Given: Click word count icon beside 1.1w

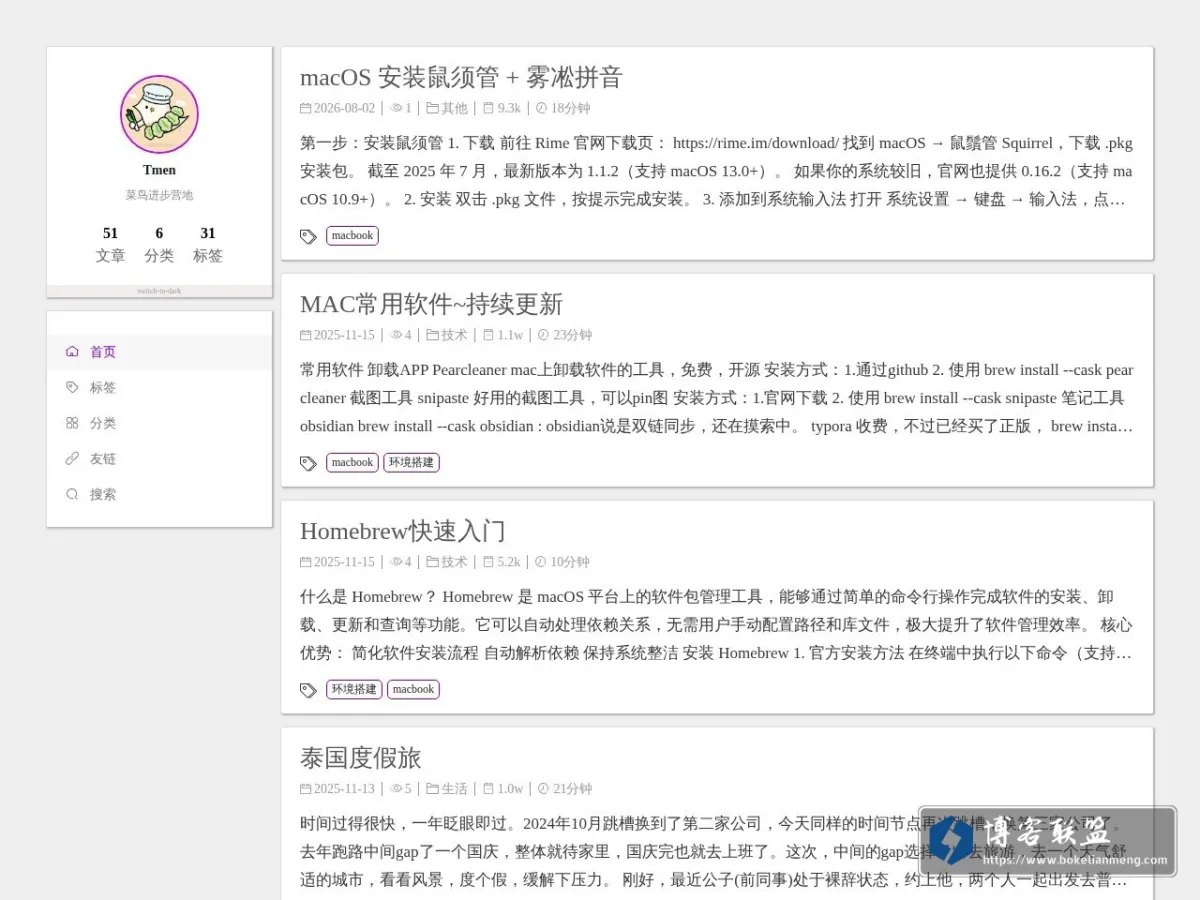Looking at the screenshot, I should [x=489, y=335].
